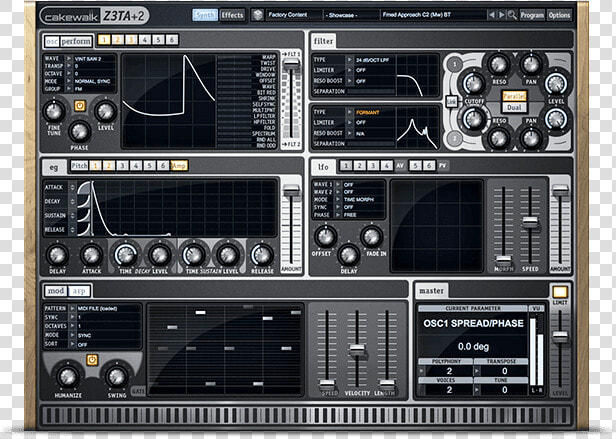Click the filter 1 RESO knob
616x439 pixels.
tap(499, 64)
